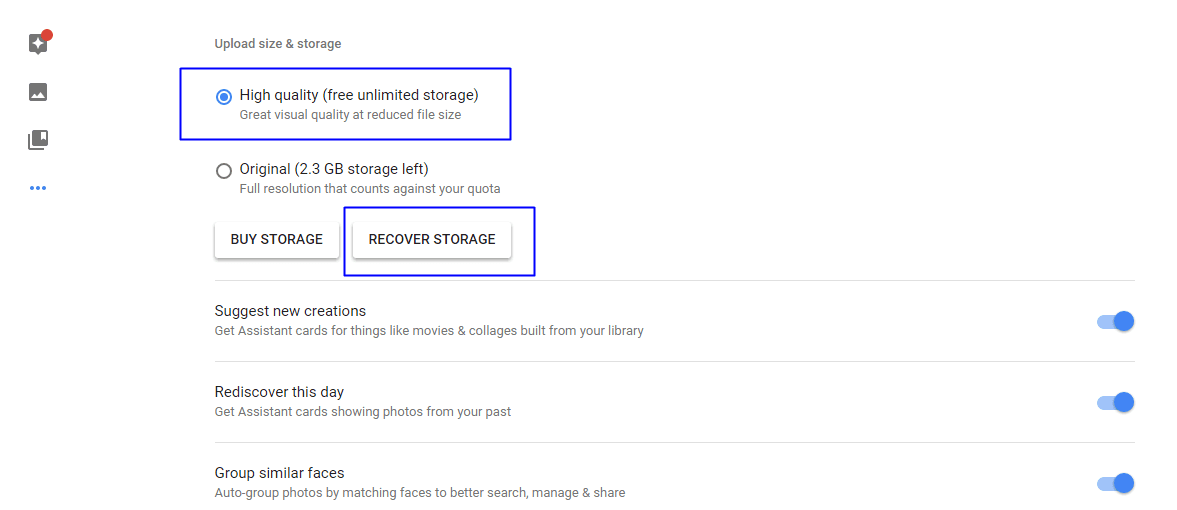Click the "Upload size & storage" section heading
The height and width of the screenshot is (510, 1177).
[x=278, y=44]
